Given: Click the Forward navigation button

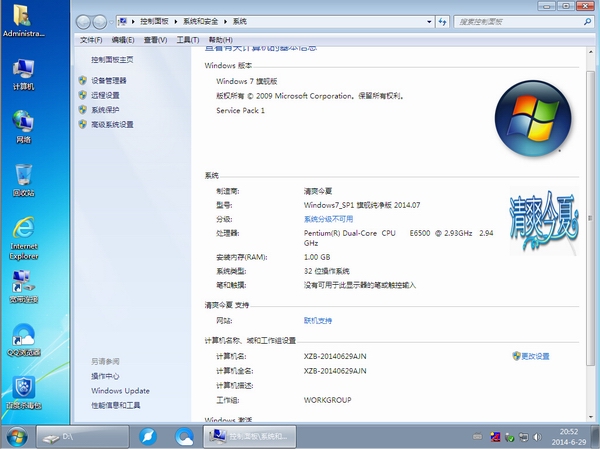Looking at the screenshot, I should click(99, 22).
